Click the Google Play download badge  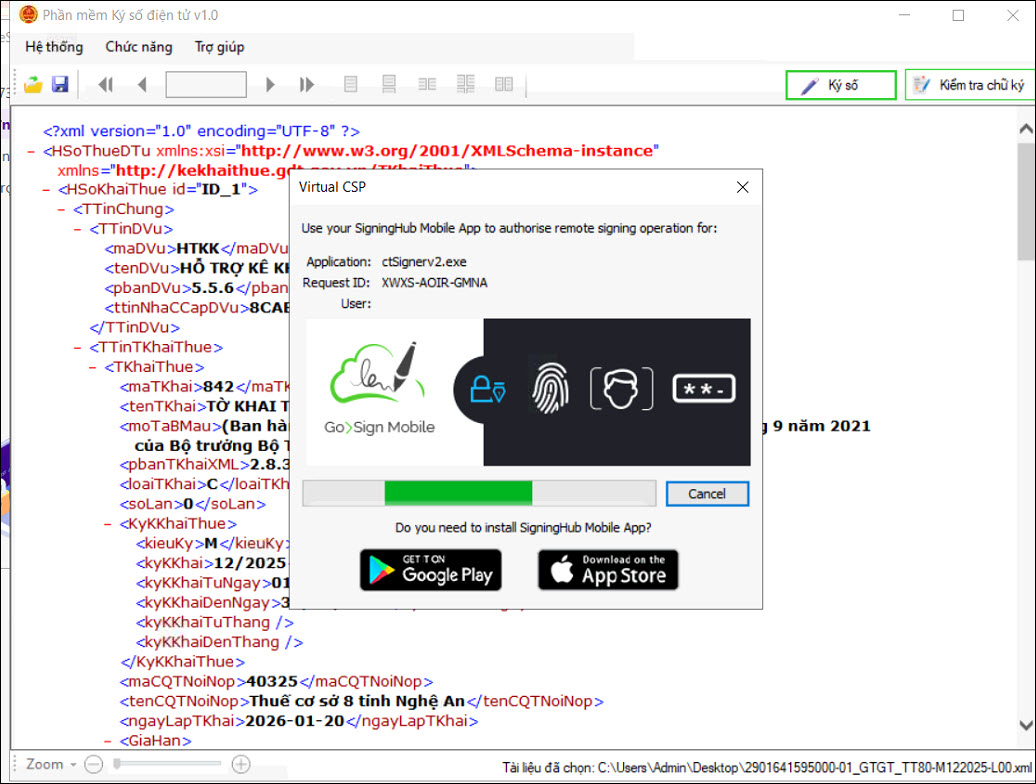coord(430,570)
